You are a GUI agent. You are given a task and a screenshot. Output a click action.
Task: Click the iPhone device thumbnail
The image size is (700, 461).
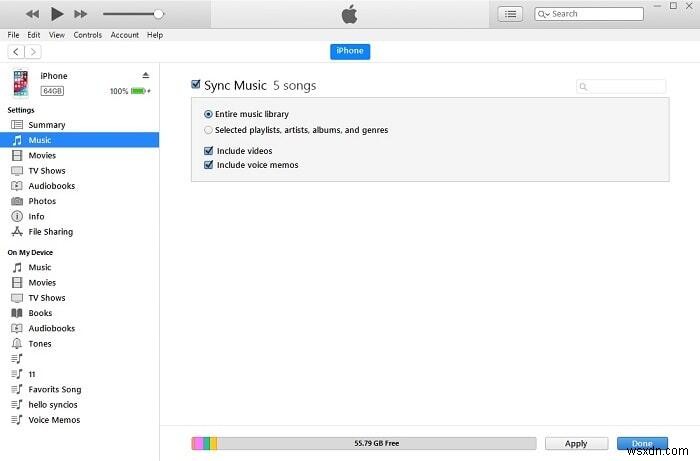tap(21, 83)
